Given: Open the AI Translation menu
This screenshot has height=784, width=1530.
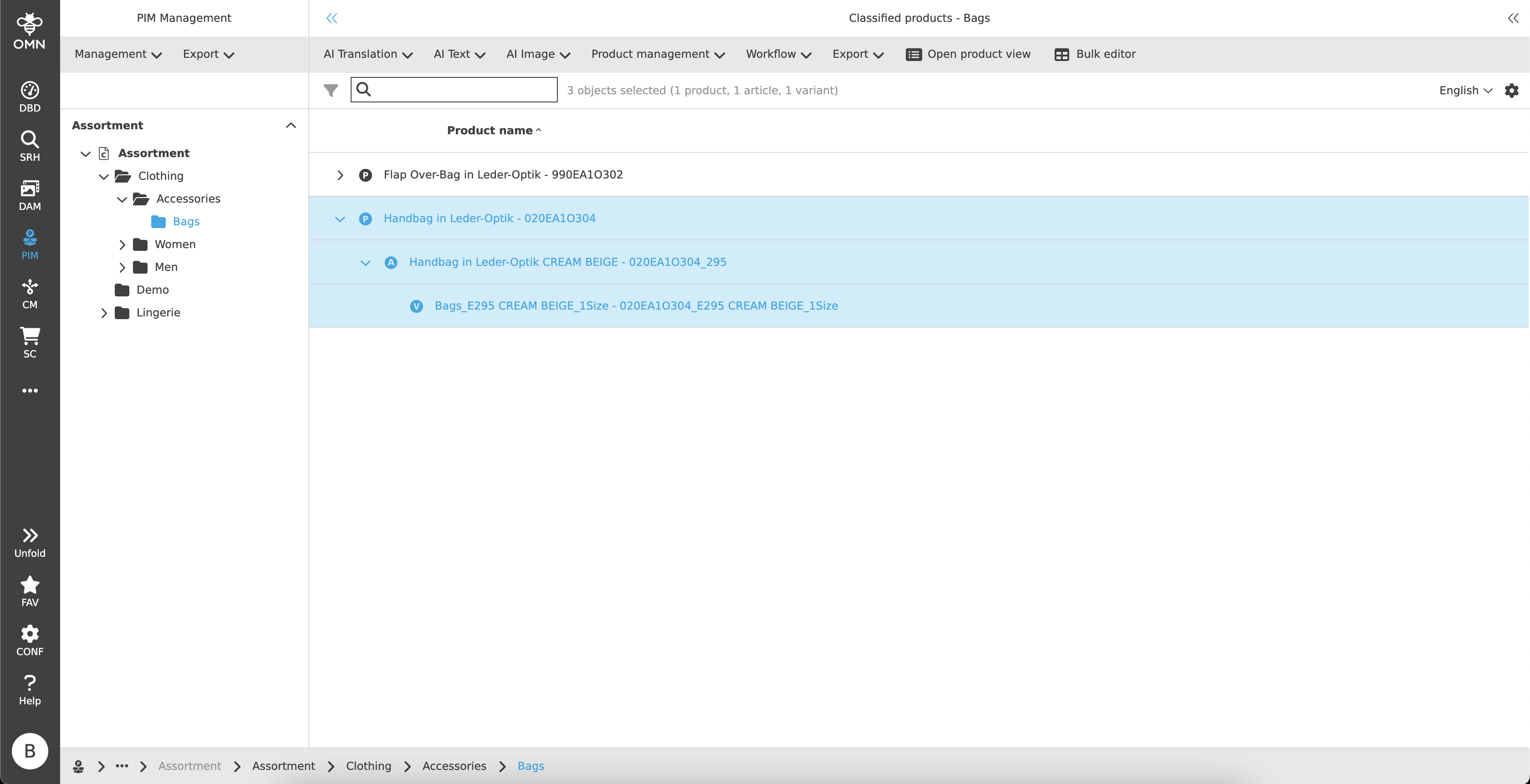Looking at the screenshot, I should [x=367, y=54].
